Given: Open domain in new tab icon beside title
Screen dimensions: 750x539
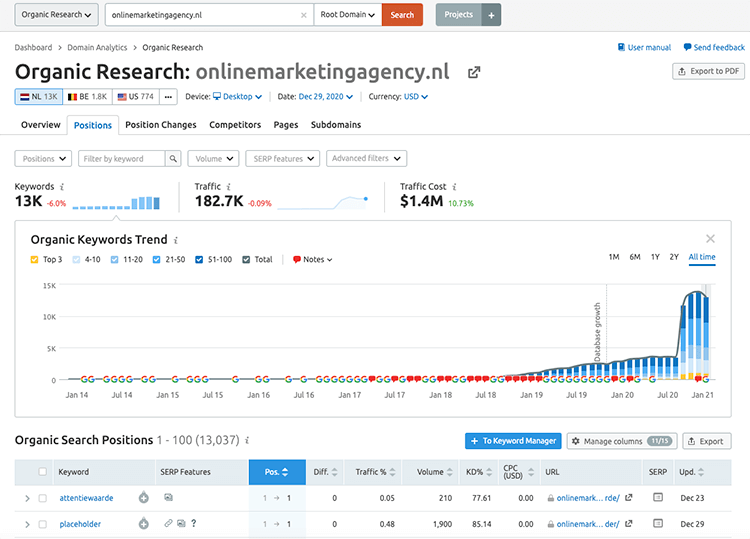Looking at the screenshot, I should [474, 72].
